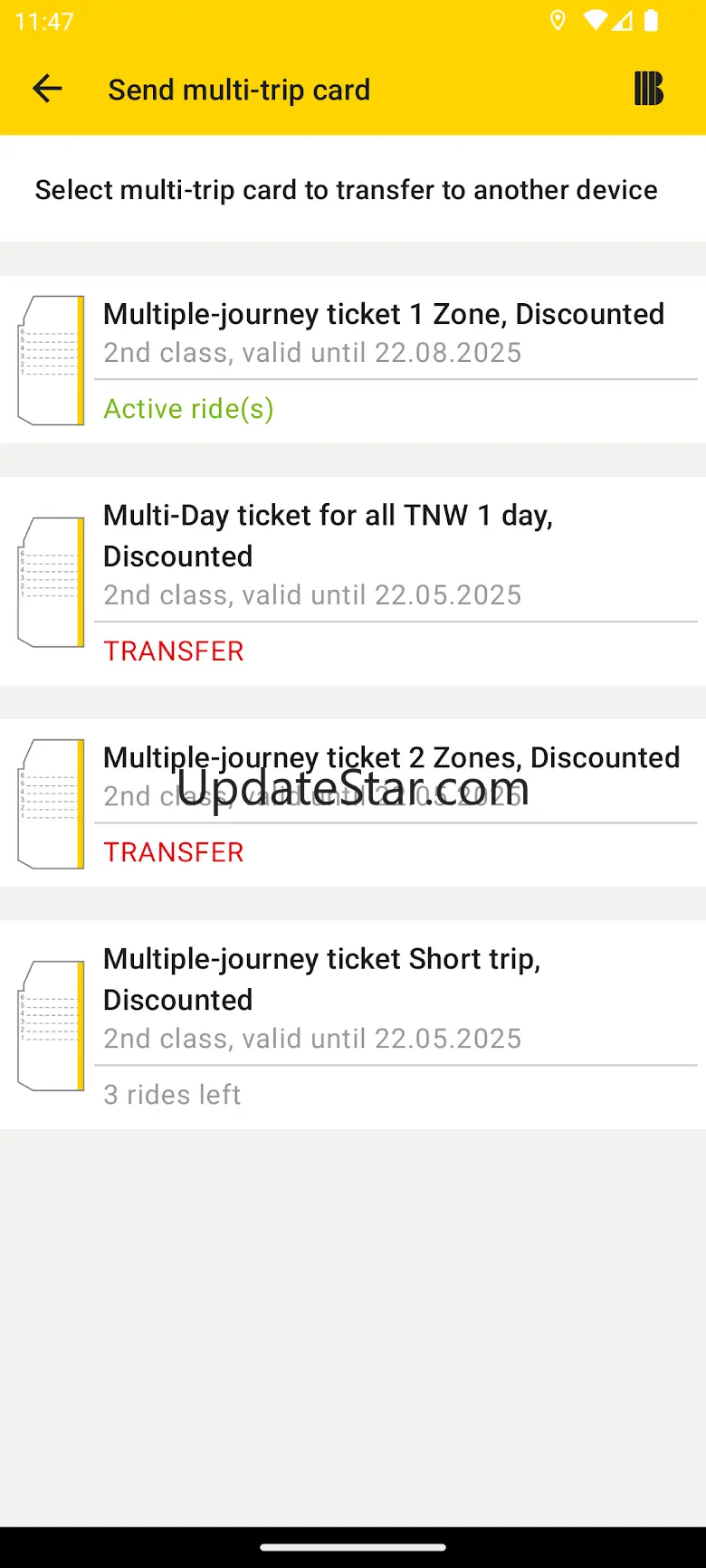The height and width of the screenshot is (1568, 706).
Task: Tap the 2 Zones ticket card icon
Action: click(52, 803)
